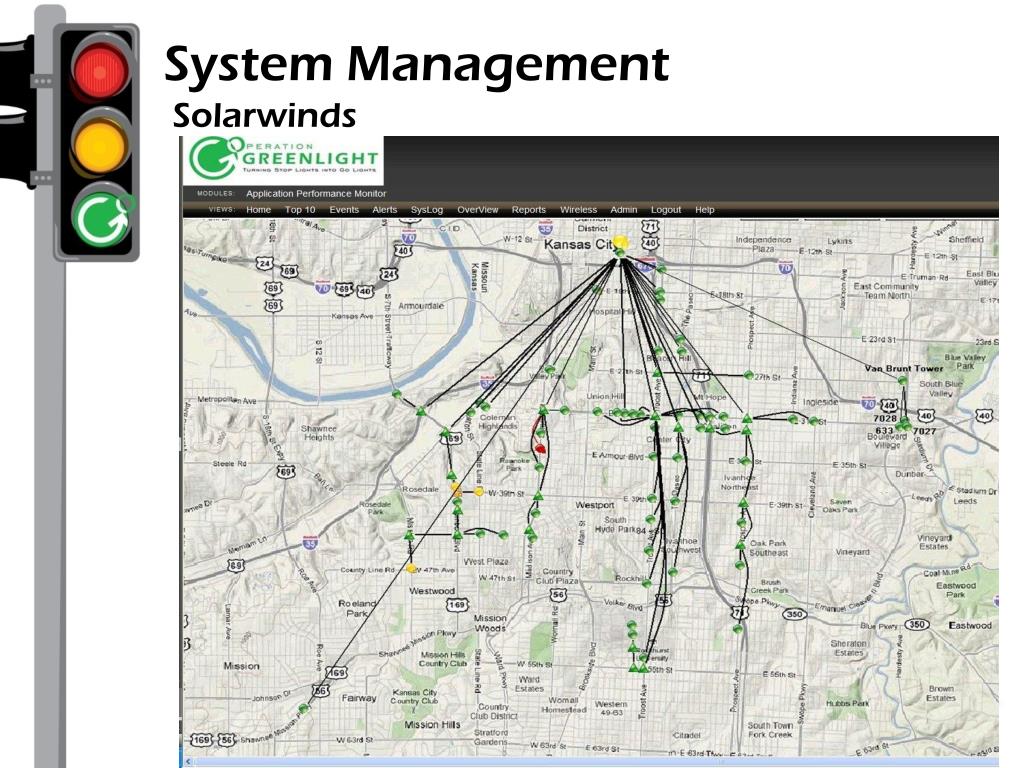This screenshot has height=768, width=1024.
Task: Switch to the SysLog view
Action: click(x=427, y=210)
